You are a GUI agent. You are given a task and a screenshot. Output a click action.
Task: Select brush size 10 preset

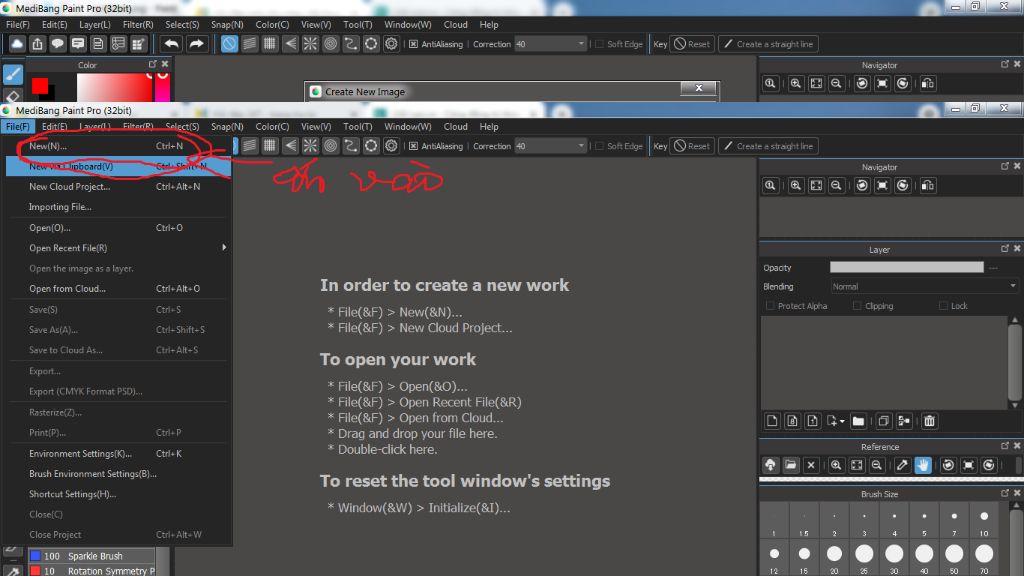coord(984,521)
